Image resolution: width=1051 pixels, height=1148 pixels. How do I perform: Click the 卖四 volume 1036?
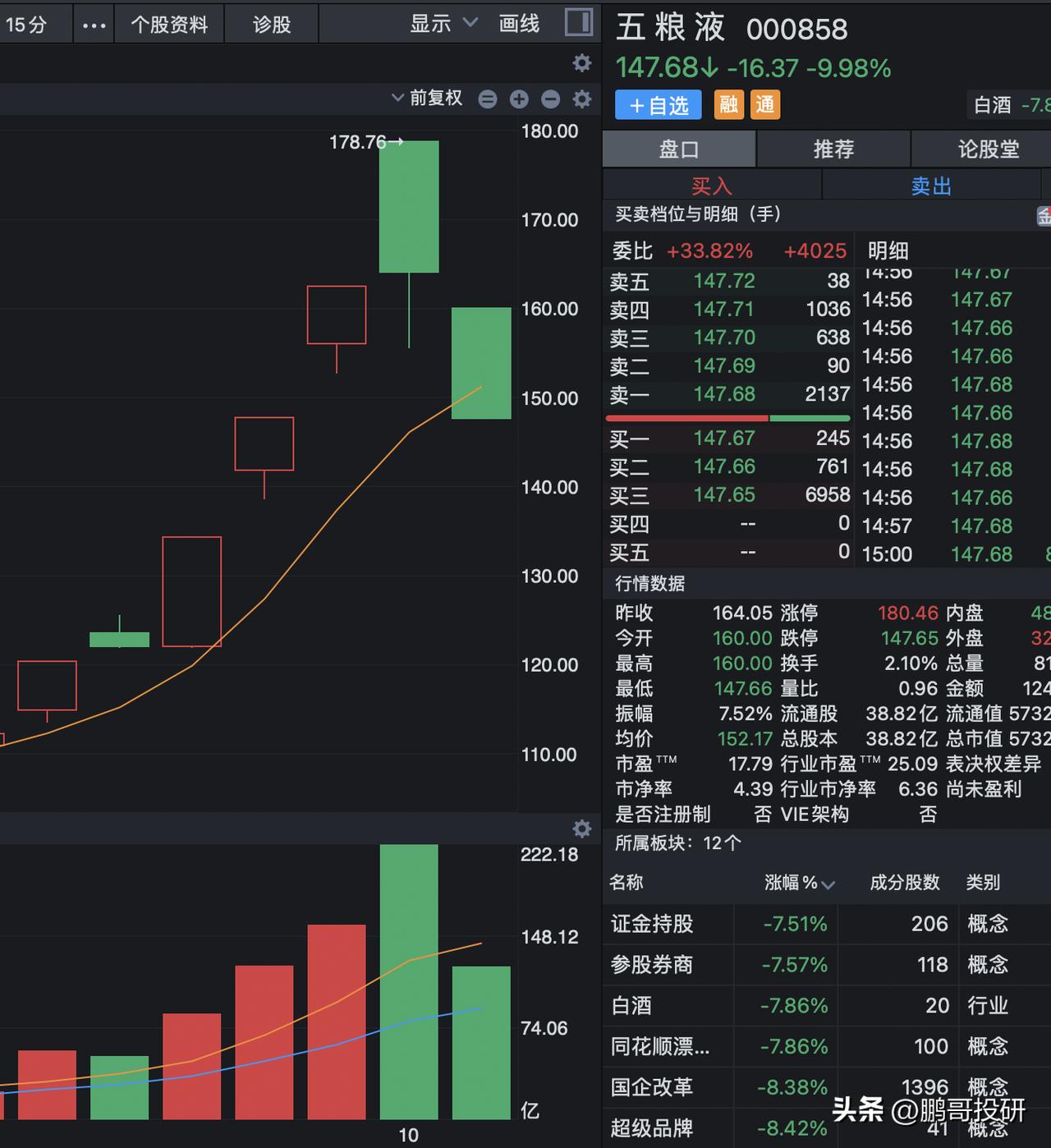[x=828, y=310]
